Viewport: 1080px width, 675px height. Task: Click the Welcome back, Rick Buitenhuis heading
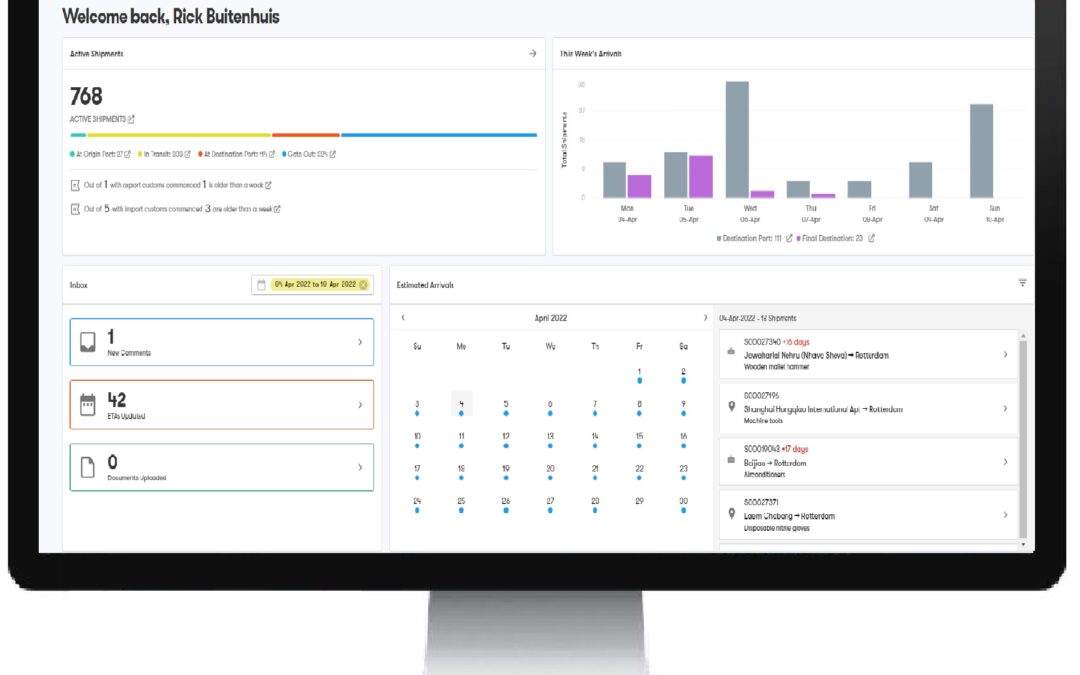click(171, 17)
